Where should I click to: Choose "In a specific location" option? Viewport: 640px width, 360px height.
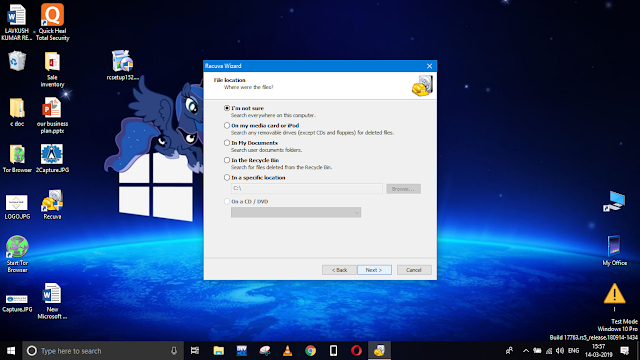(227, 178)
